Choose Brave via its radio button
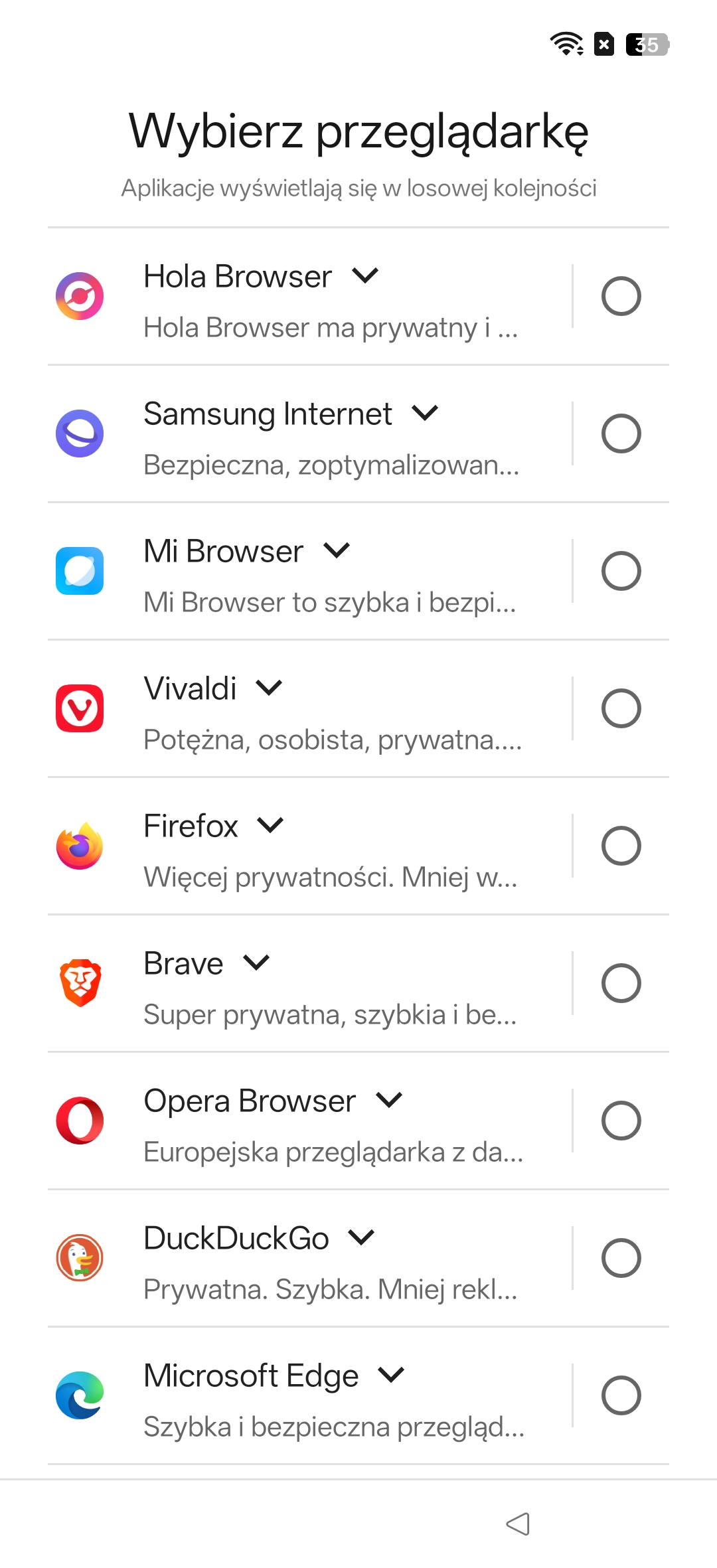 pyautogui.click(x=621, y=983)
